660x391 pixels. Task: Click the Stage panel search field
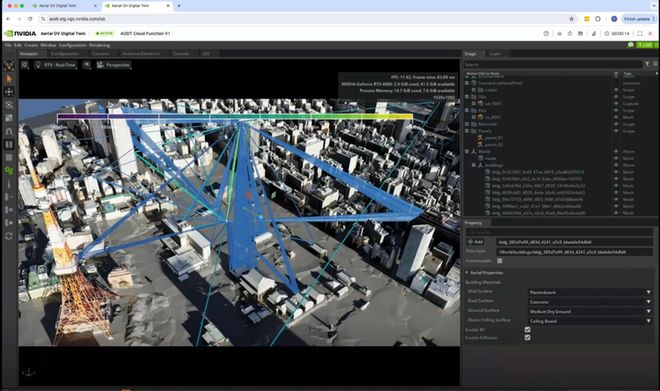tap(552, 64)
